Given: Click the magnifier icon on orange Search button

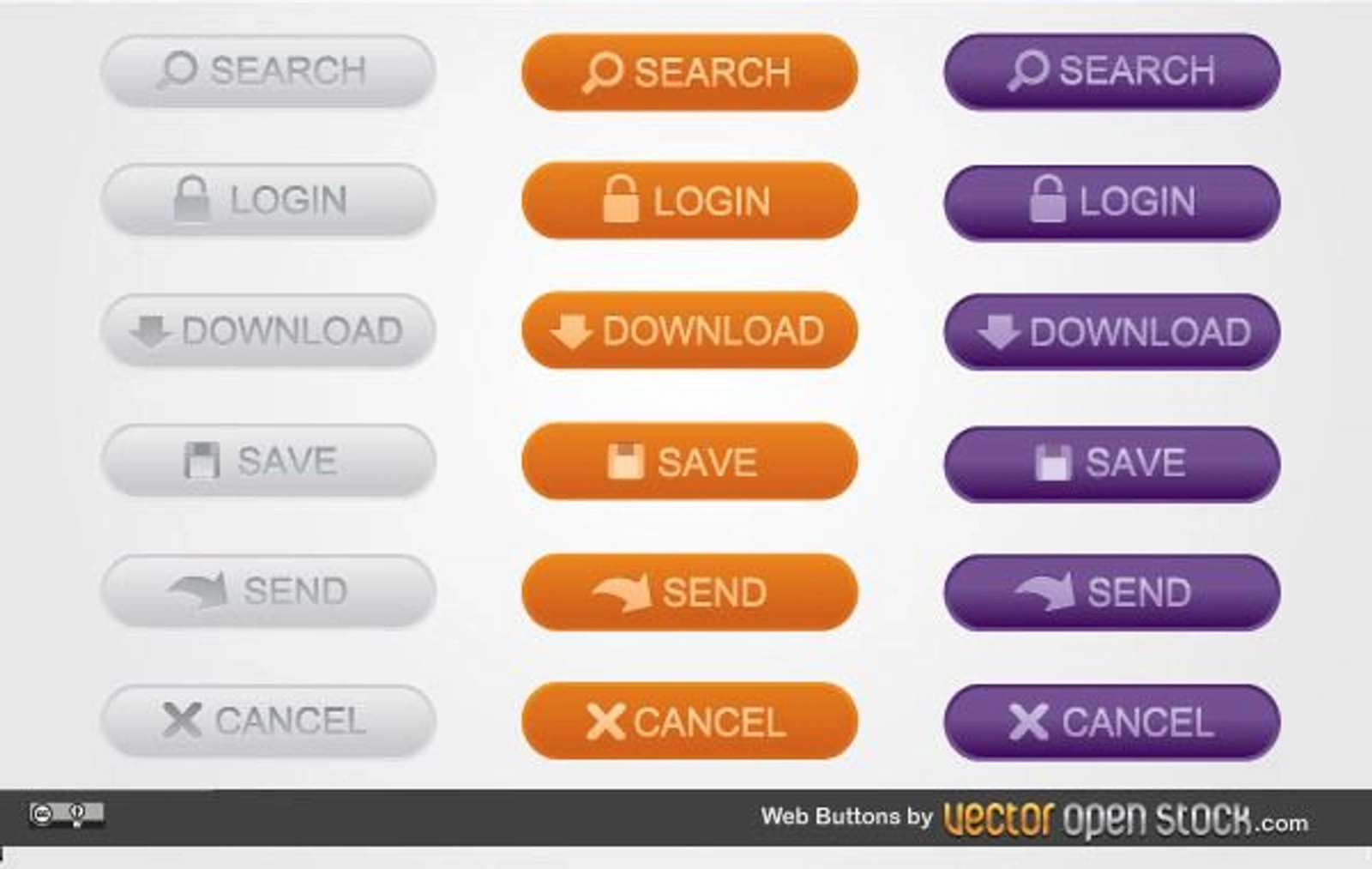Looking at the screenshot, I should (x=602, y=72).
